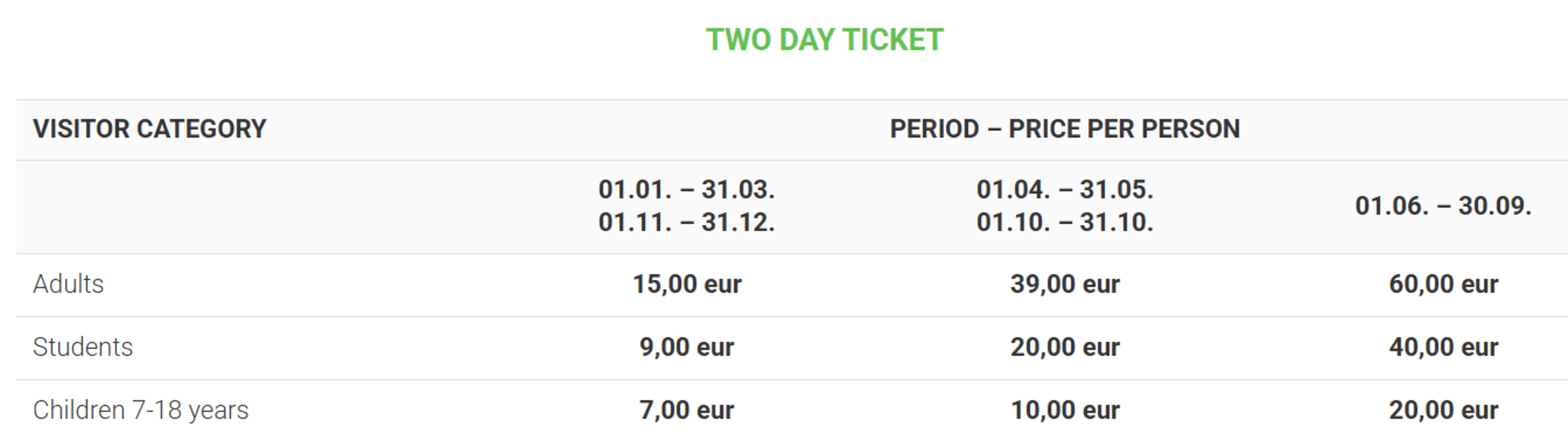1568x448 pixels.
Task: Click the Students row label
Action: (x=83, y=347)
